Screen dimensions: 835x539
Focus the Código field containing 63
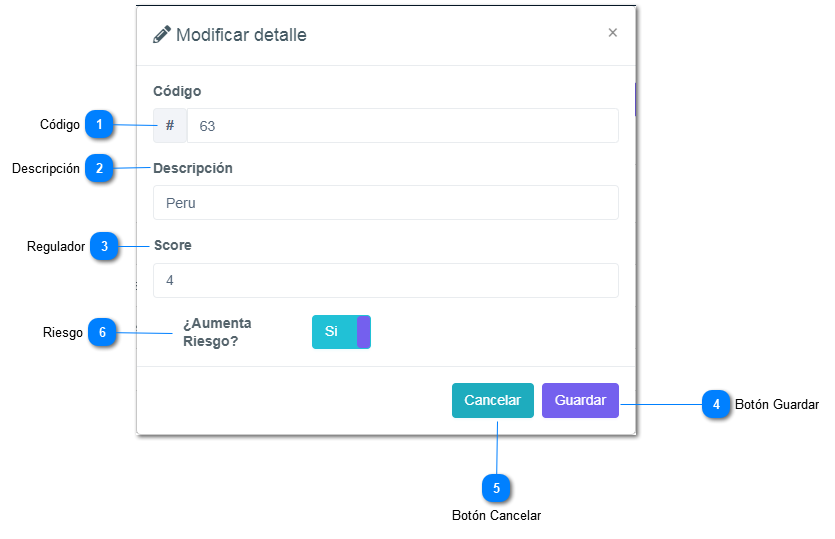[x=403, y=126]
